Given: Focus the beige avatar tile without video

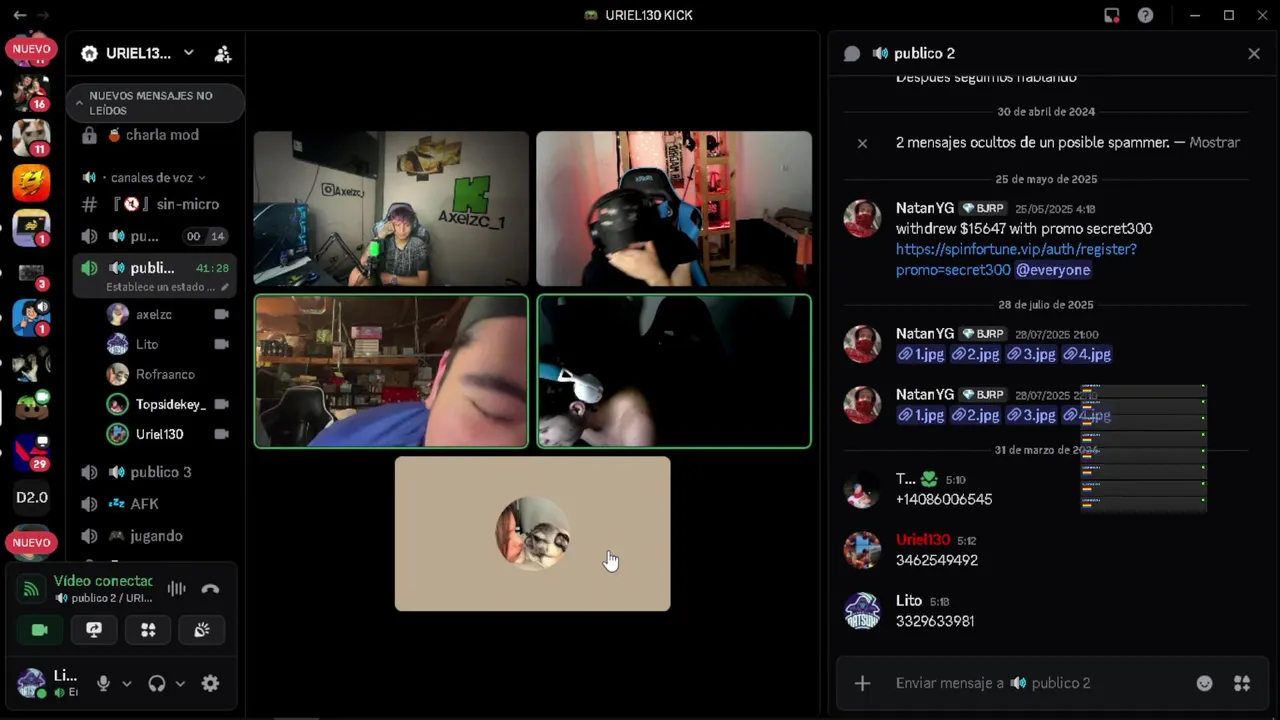Looking at the screenshot, I should click(533, 534).
